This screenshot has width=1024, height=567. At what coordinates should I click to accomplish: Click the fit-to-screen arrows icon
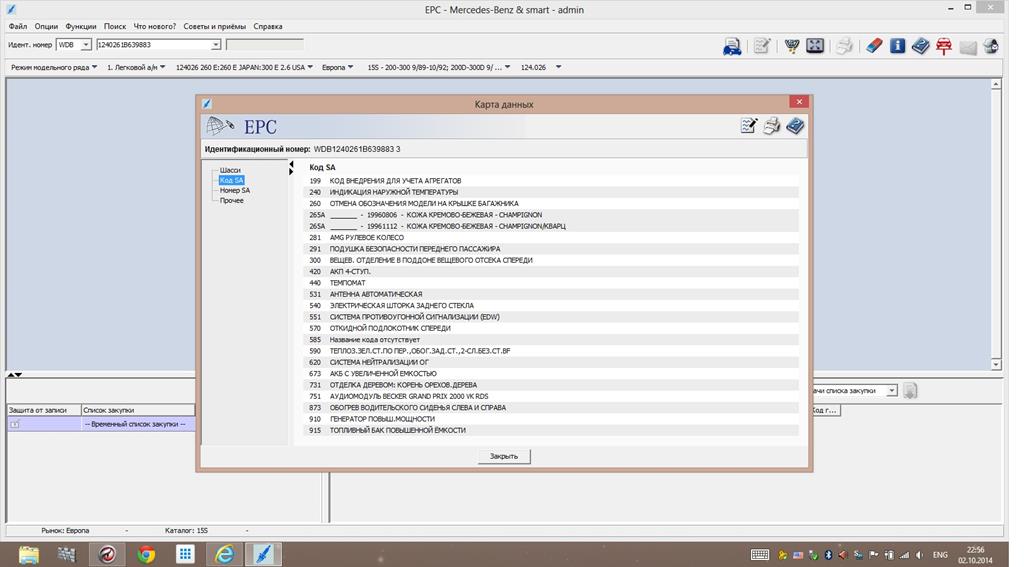[815, 46]
